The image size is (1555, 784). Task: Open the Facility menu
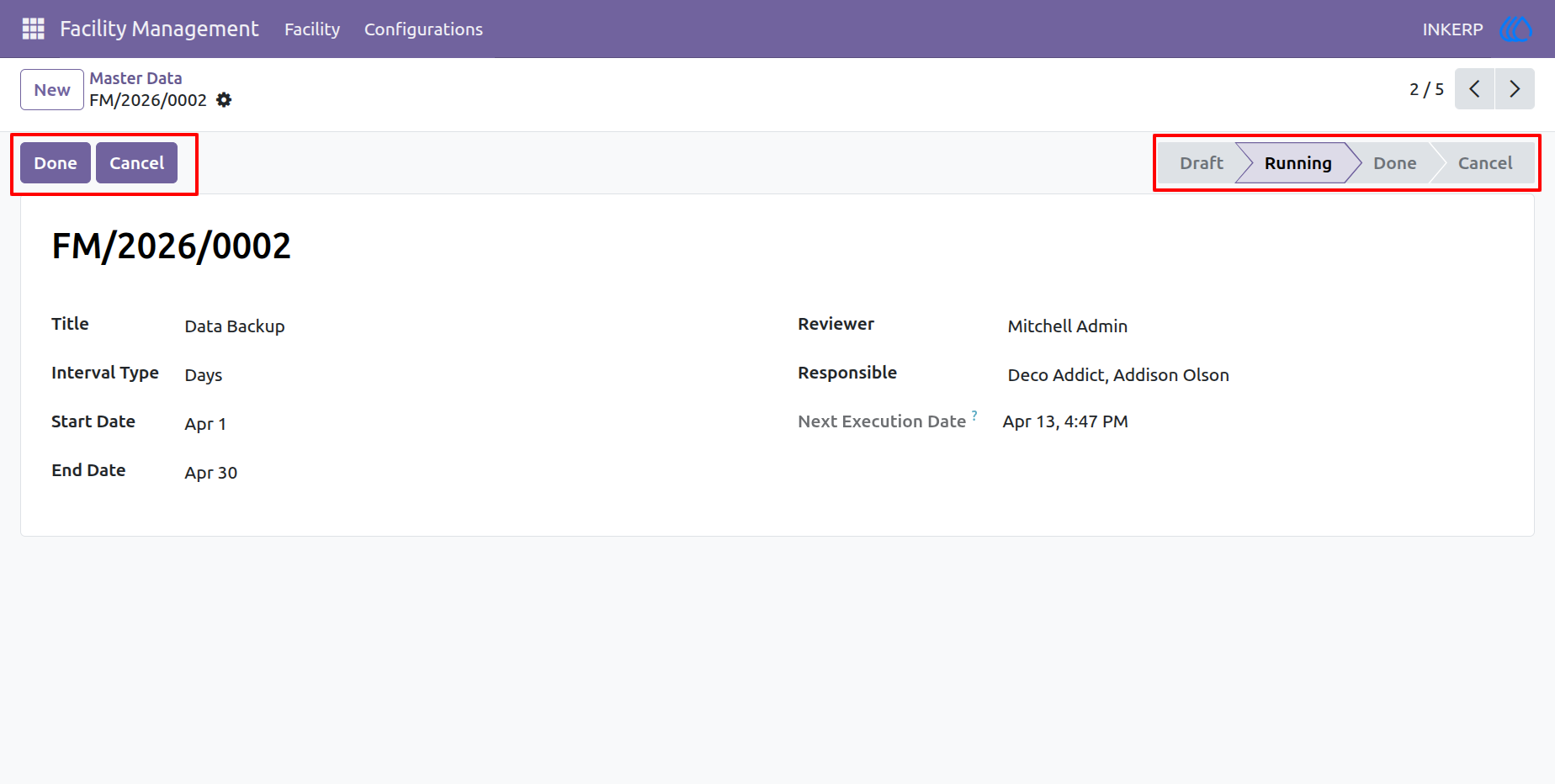[x=312, y=29]
